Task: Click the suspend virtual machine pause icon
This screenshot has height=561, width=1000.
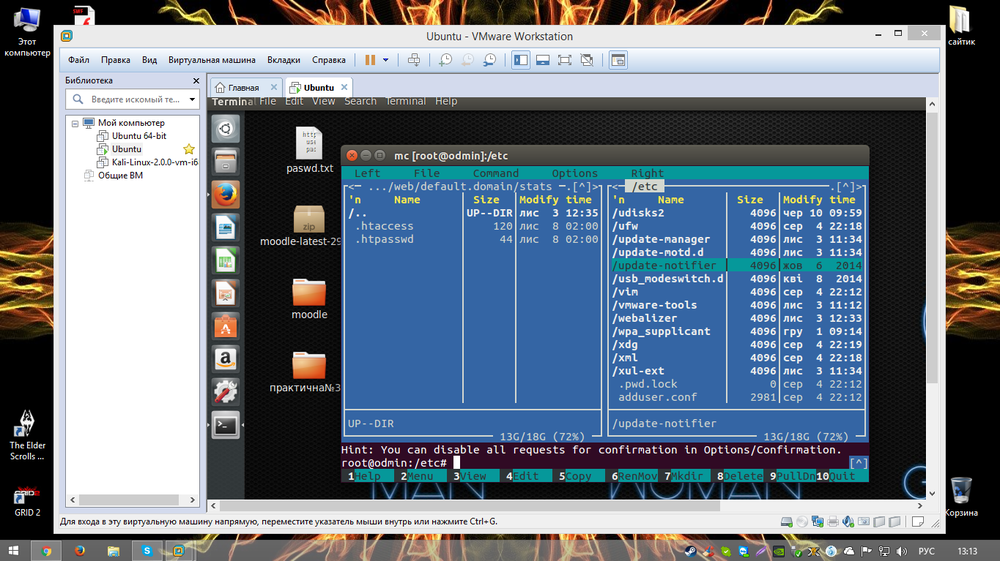Action: pyautogui.click(x=370, y=60)
